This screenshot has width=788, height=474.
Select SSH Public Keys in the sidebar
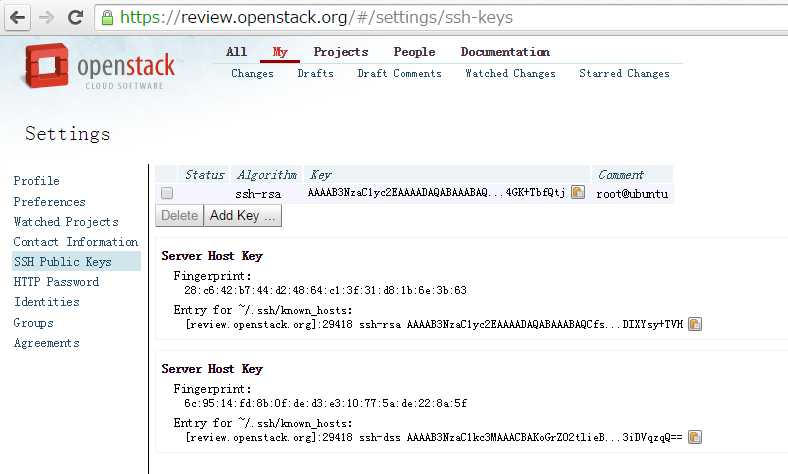[x=76, y=262]
